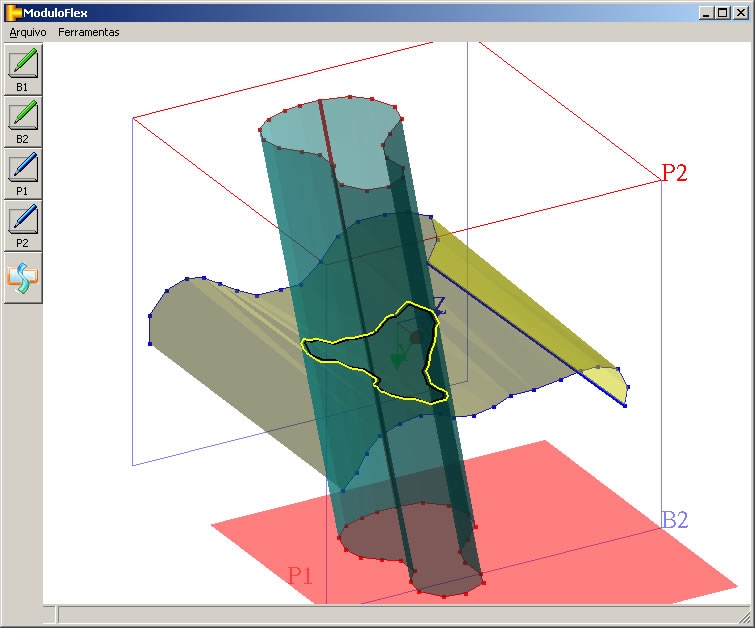Select the B2 green pencil tool
Image resolution: width=755 pixels, height=628 pixels.
click(22, 115)
